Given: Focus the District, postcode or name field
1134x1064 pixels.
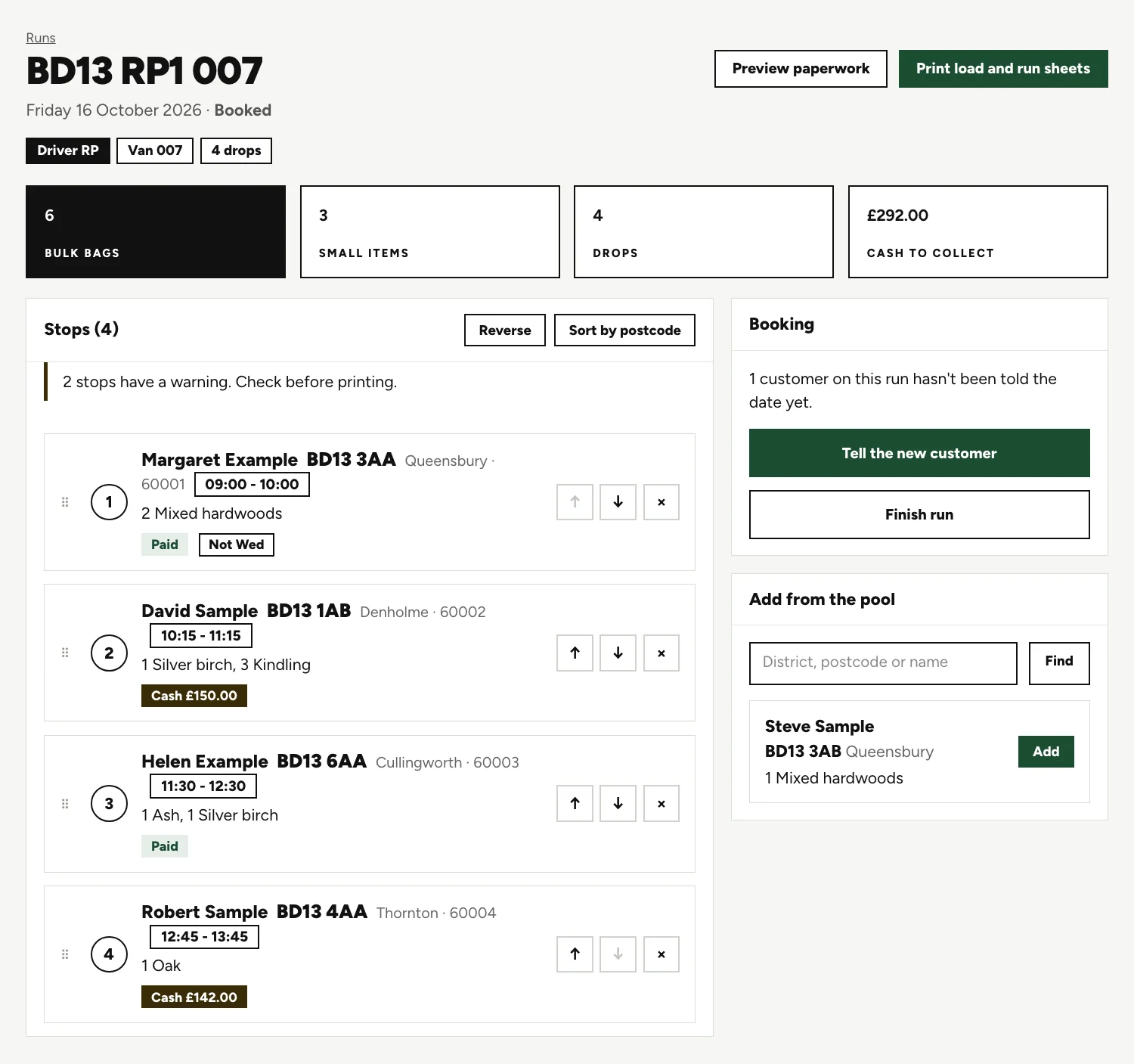Looking at the screenshot, I should point(883,663).
